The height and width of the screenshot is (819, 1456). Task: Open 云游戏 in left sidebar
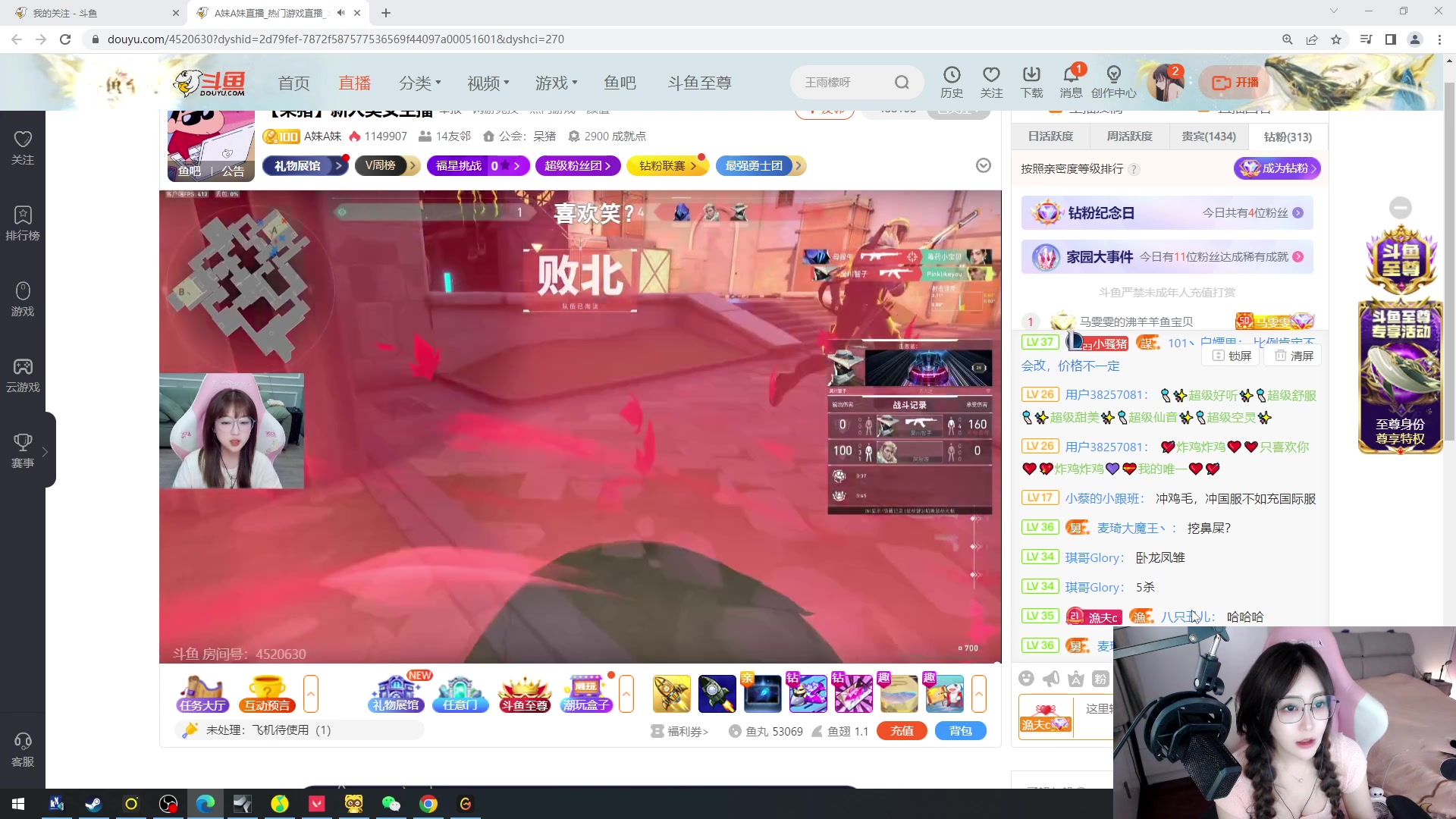point(23,375)
